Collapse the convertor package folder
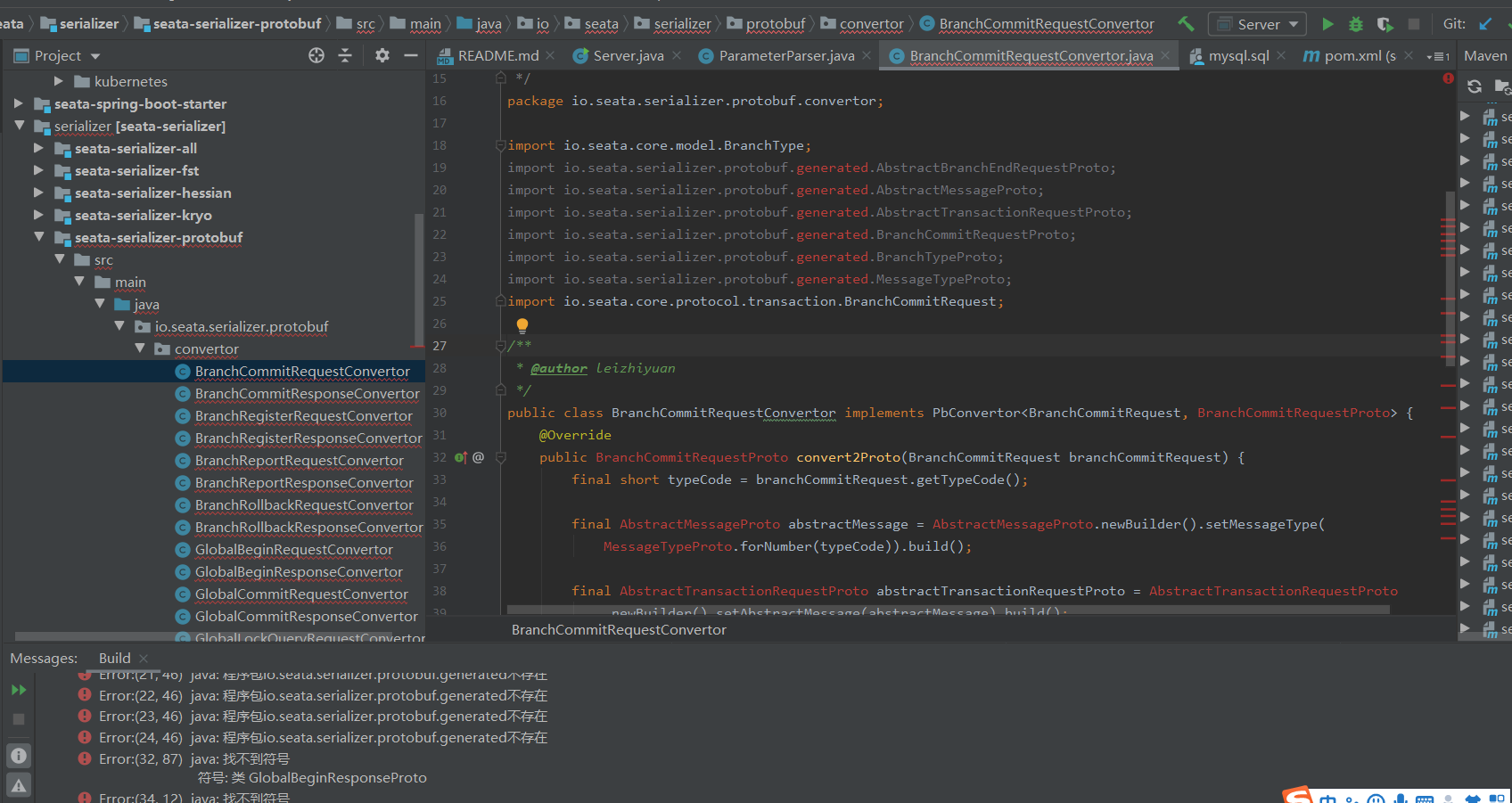Screen dimensions: 1512x803 point(140,348)
